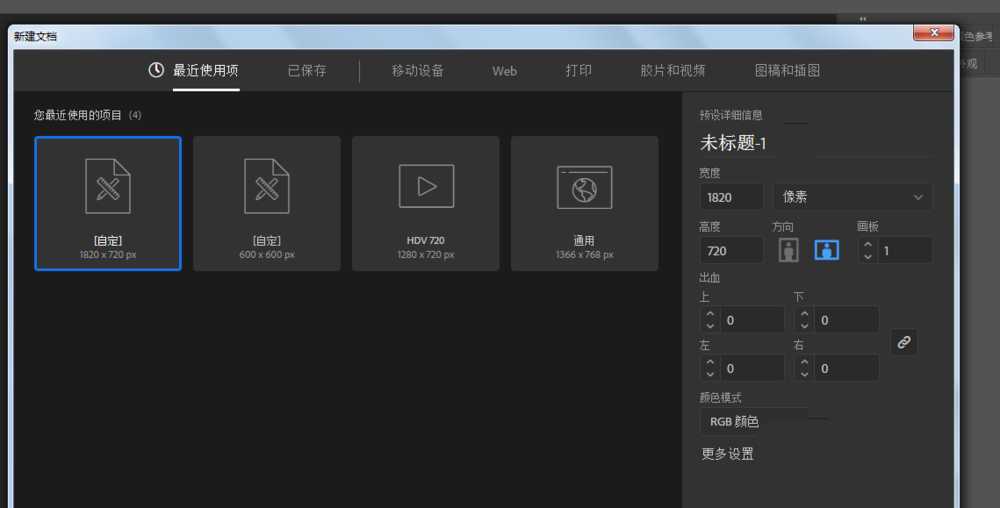Toggle the bleed link chain icon
Screen dimensions: 1000x508
coord(904,342)
